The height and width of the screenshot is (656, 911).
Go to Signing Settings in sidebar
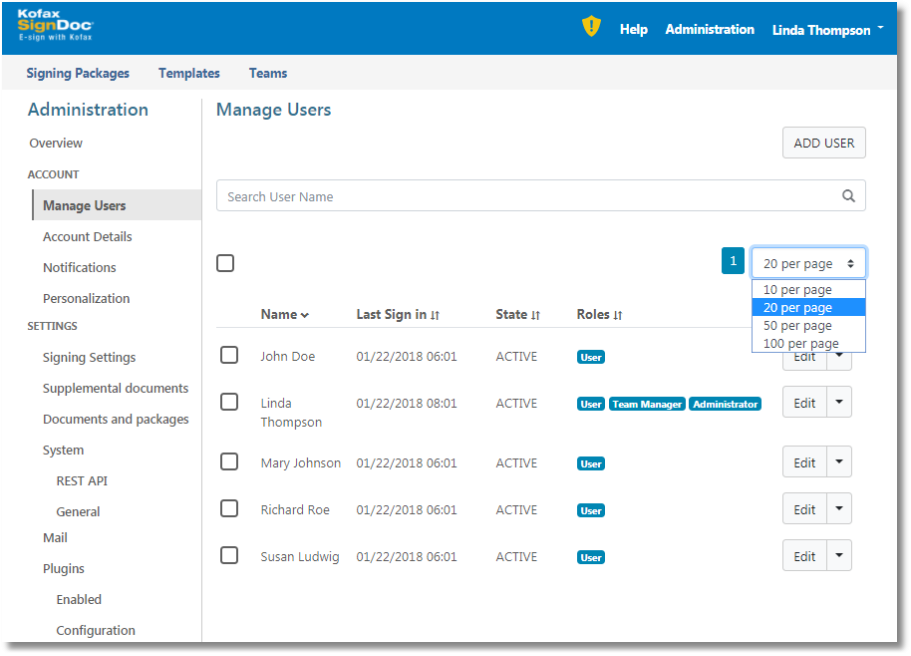click(89, 357)
